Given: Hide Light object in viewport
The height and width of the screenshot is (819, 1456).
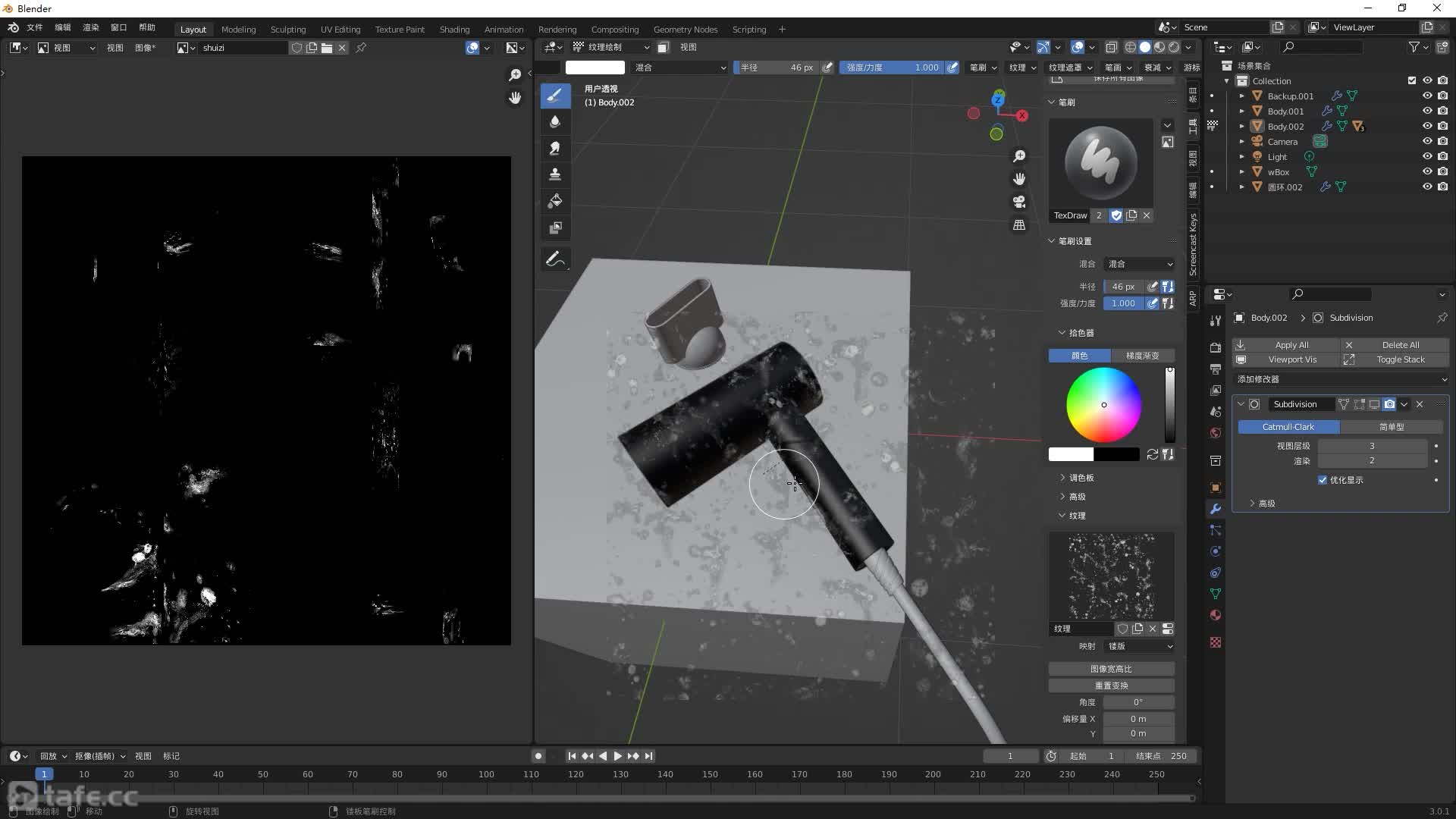Looking at the screenshot, I should coord(1427,156).
